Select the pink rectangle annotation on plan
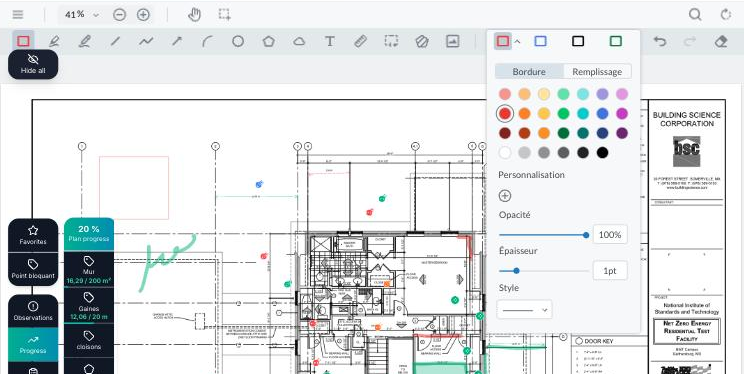744x374 pixels. point(134,188)
